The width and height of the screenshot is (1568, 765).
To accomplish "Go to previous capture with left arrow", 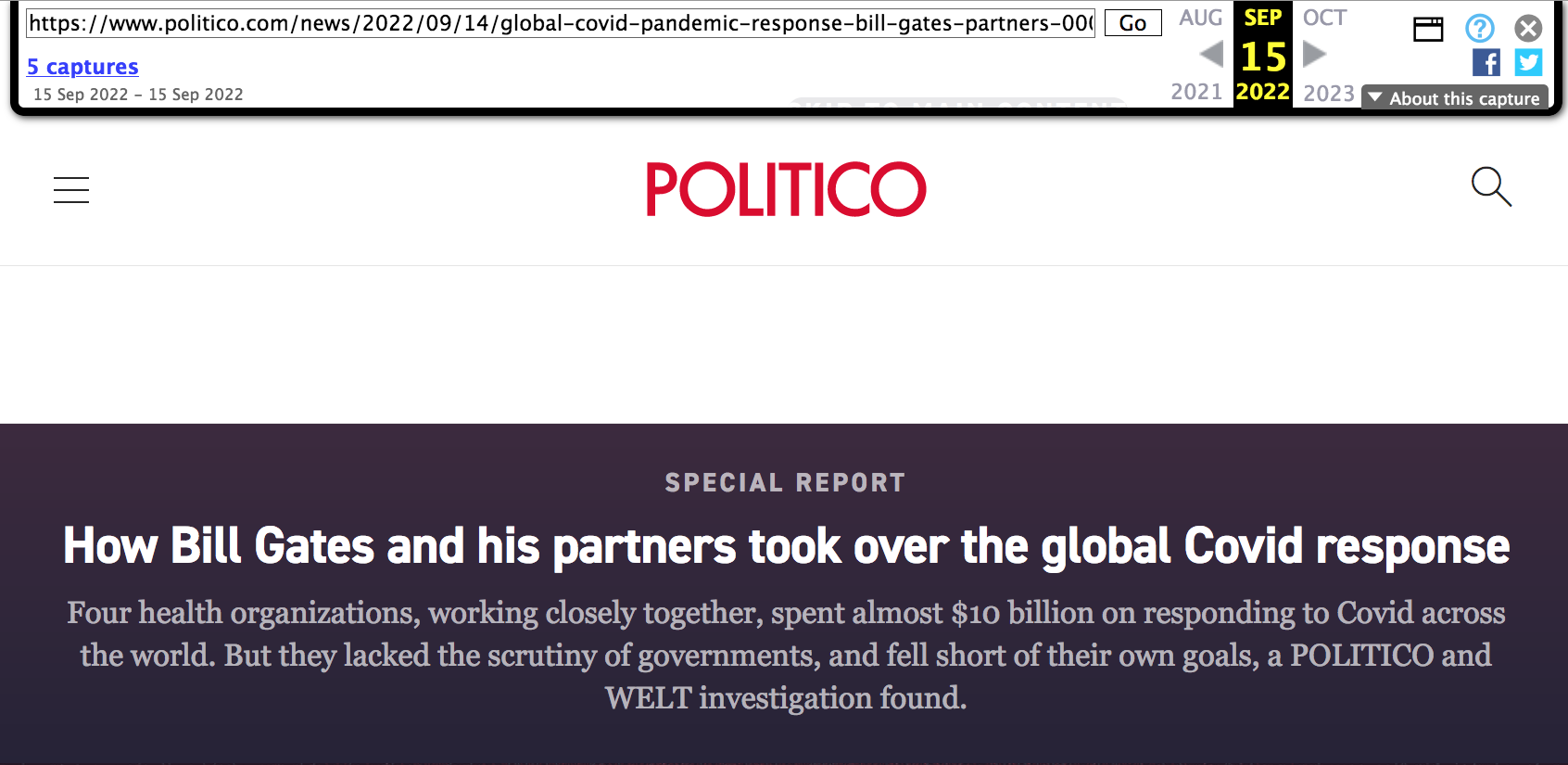I will (x=1211, y=55).
